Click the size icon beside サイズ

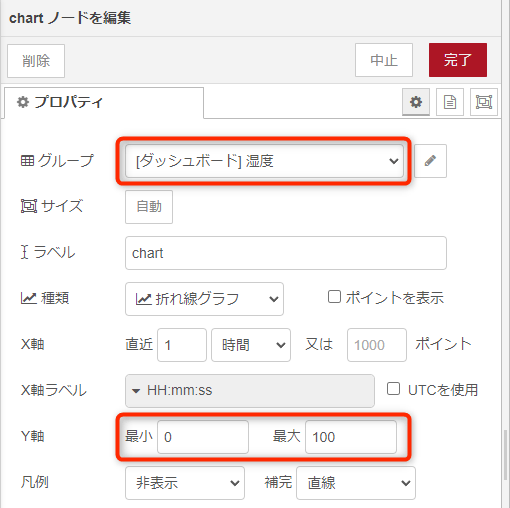[x=29, y=206]
